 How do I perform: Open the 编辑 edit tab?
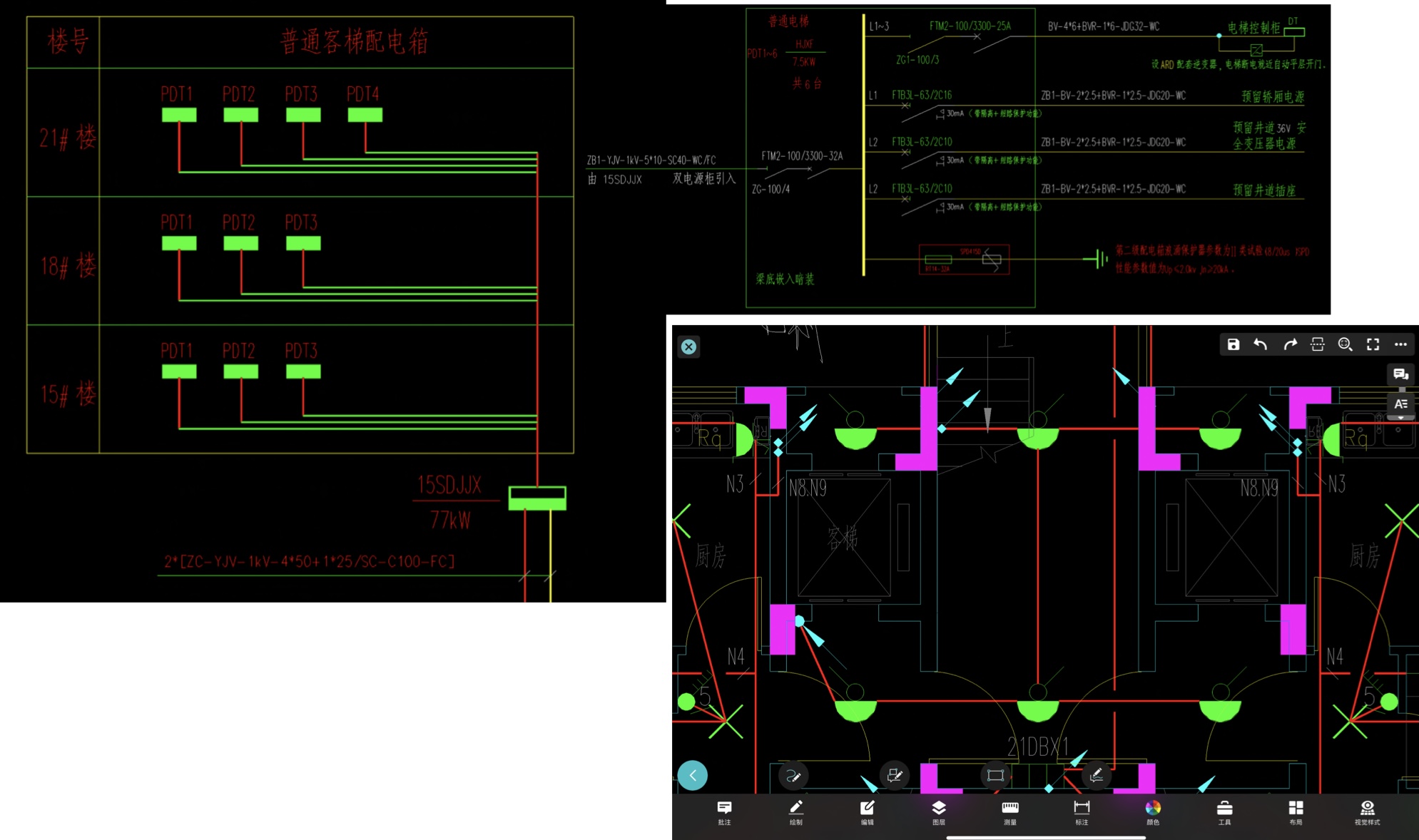click(867, 812)
